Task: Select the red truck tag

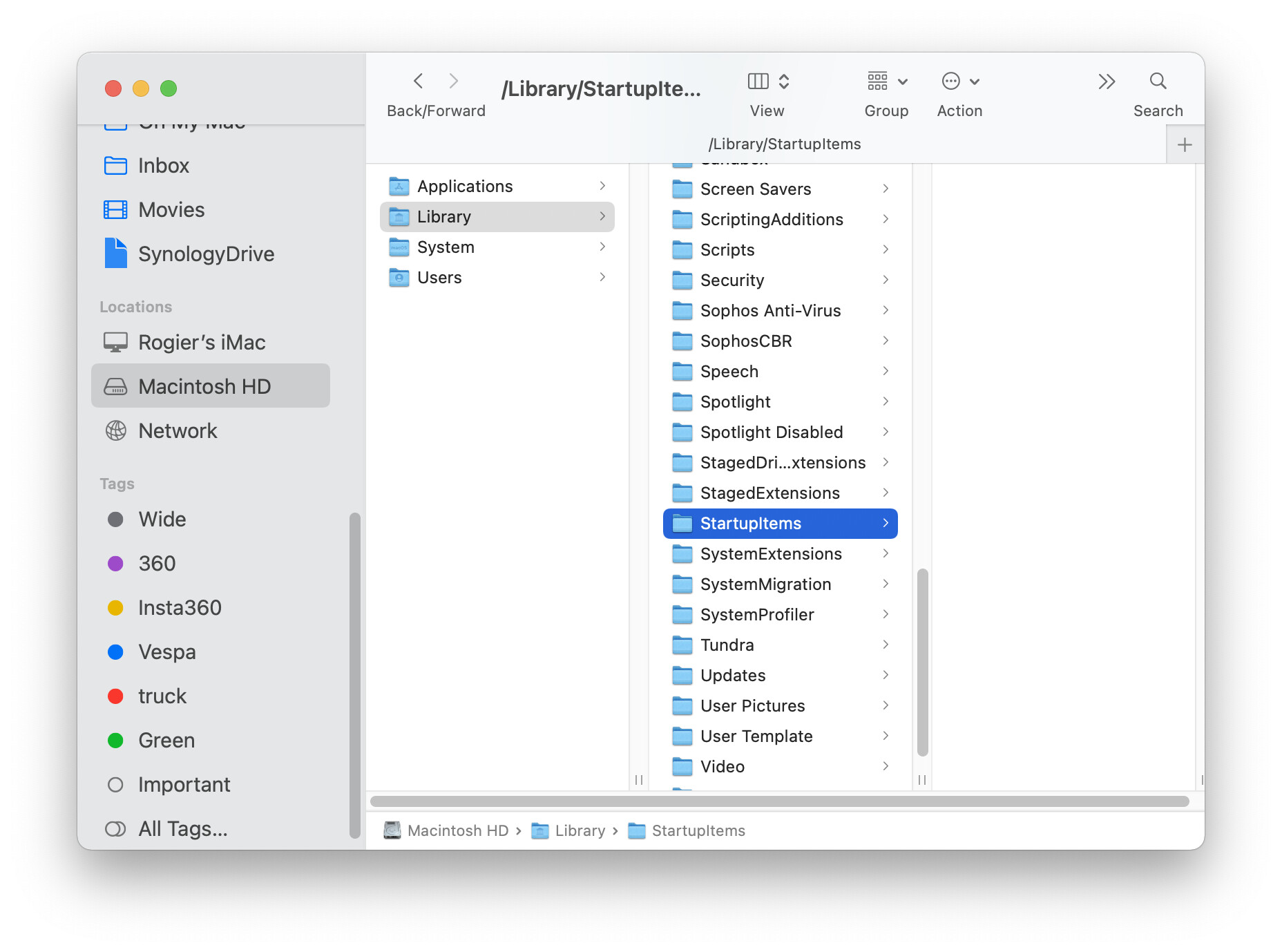Action: [162, 696]
